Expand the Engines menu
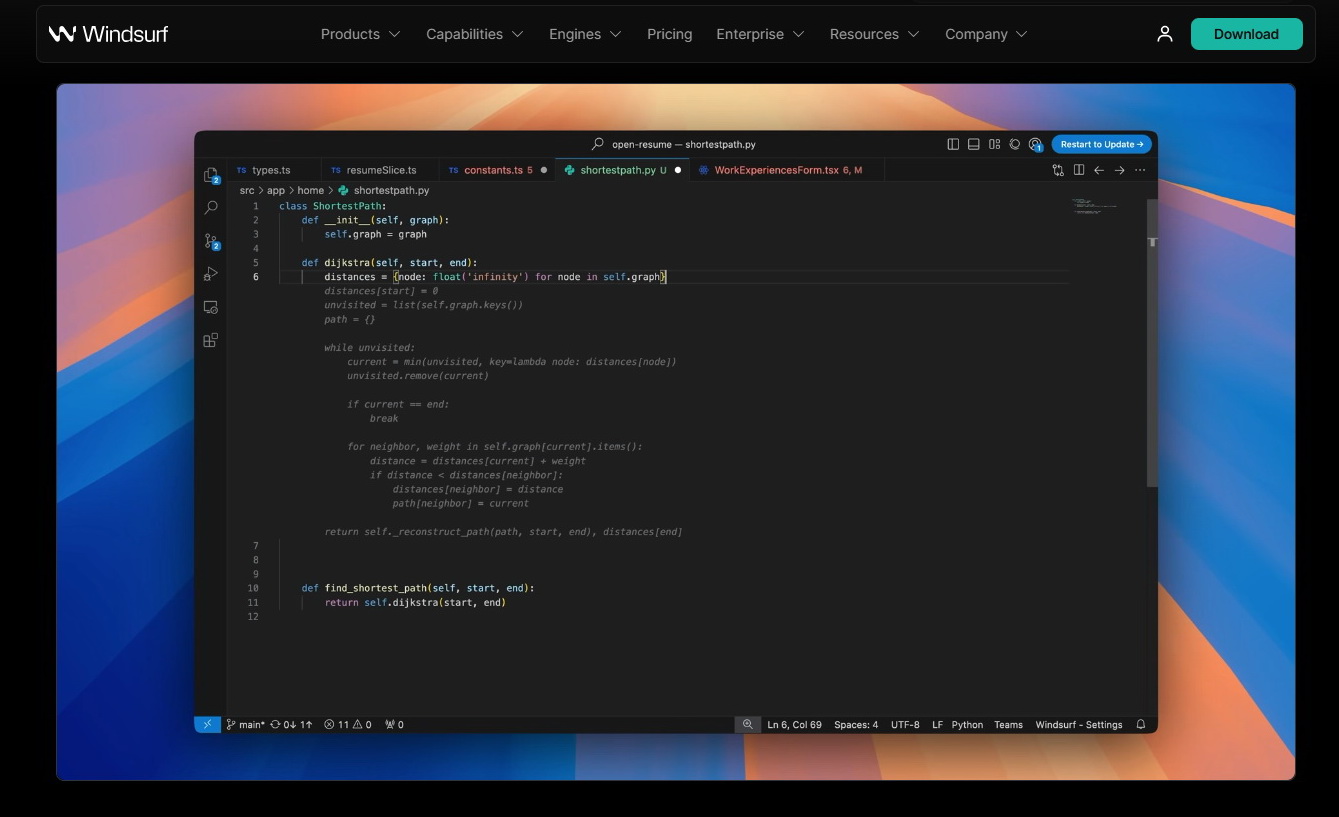 (x=585, y=34)
